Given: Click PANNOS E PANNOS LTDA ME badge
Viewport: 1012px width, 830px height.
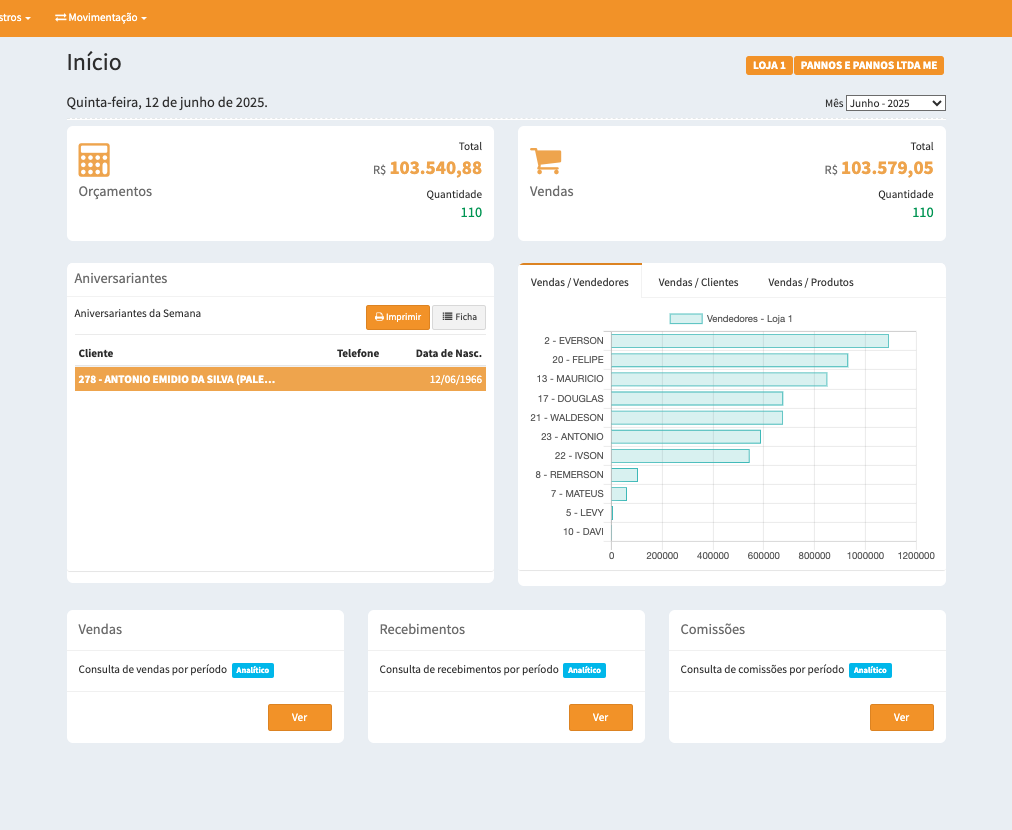Looking at the screenshot, I should (x=869, y=65).
